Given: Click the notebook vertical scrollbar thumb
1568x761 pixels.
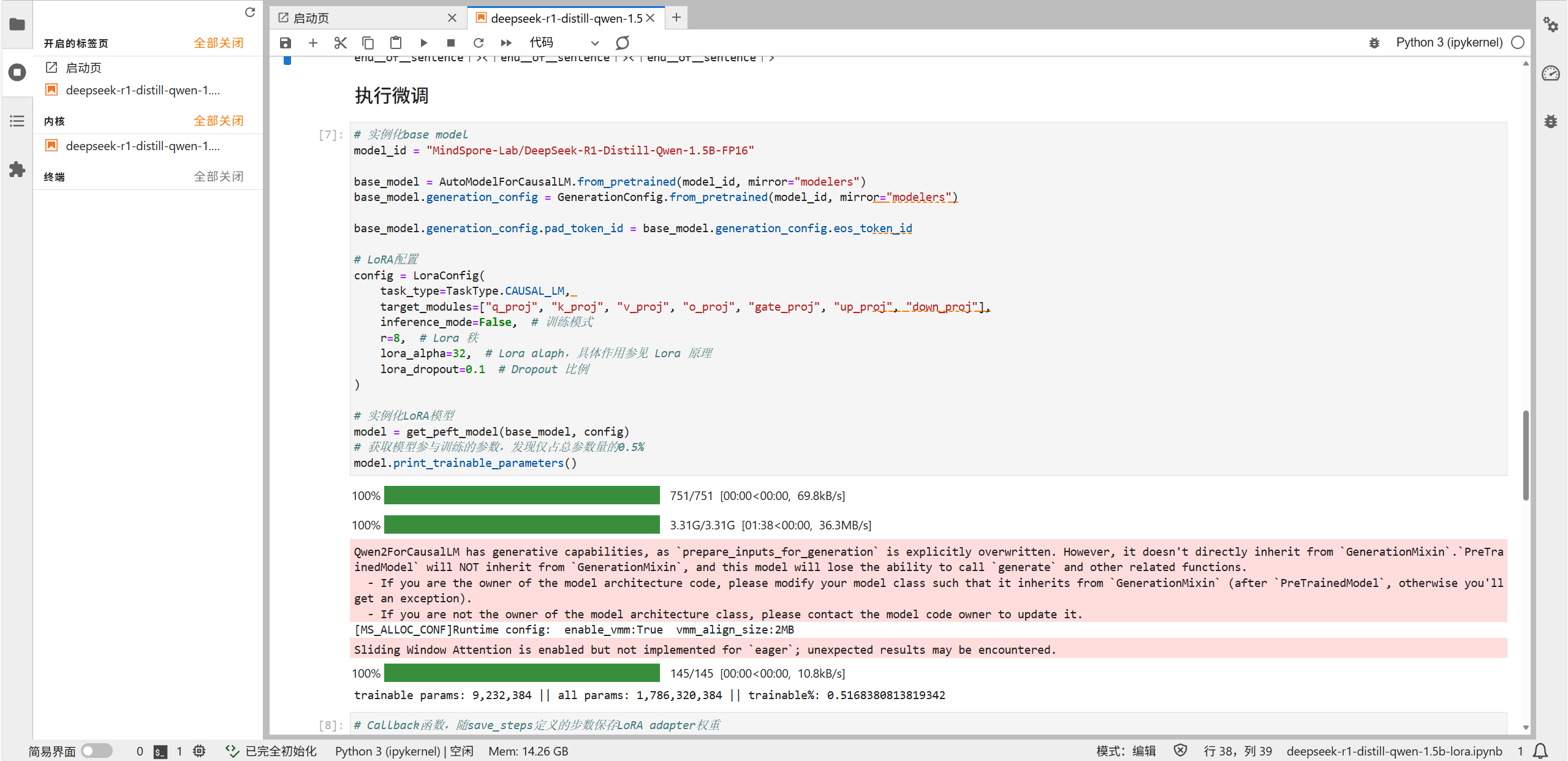Looking at the screenshot, I should pyautogui.click(x=1526, y=455).
